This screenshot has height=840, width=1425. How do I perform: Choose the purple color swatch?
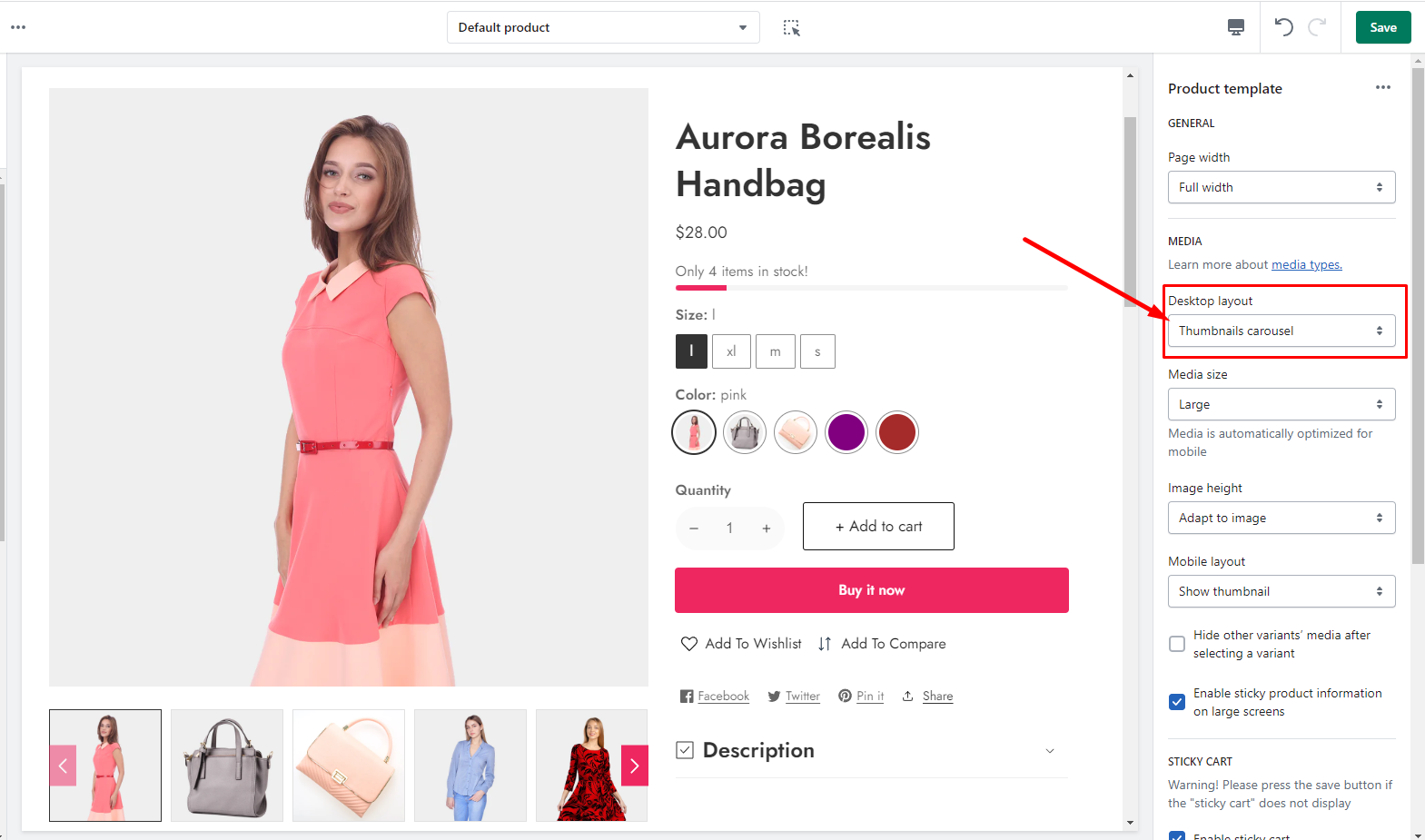click(846, 432)
